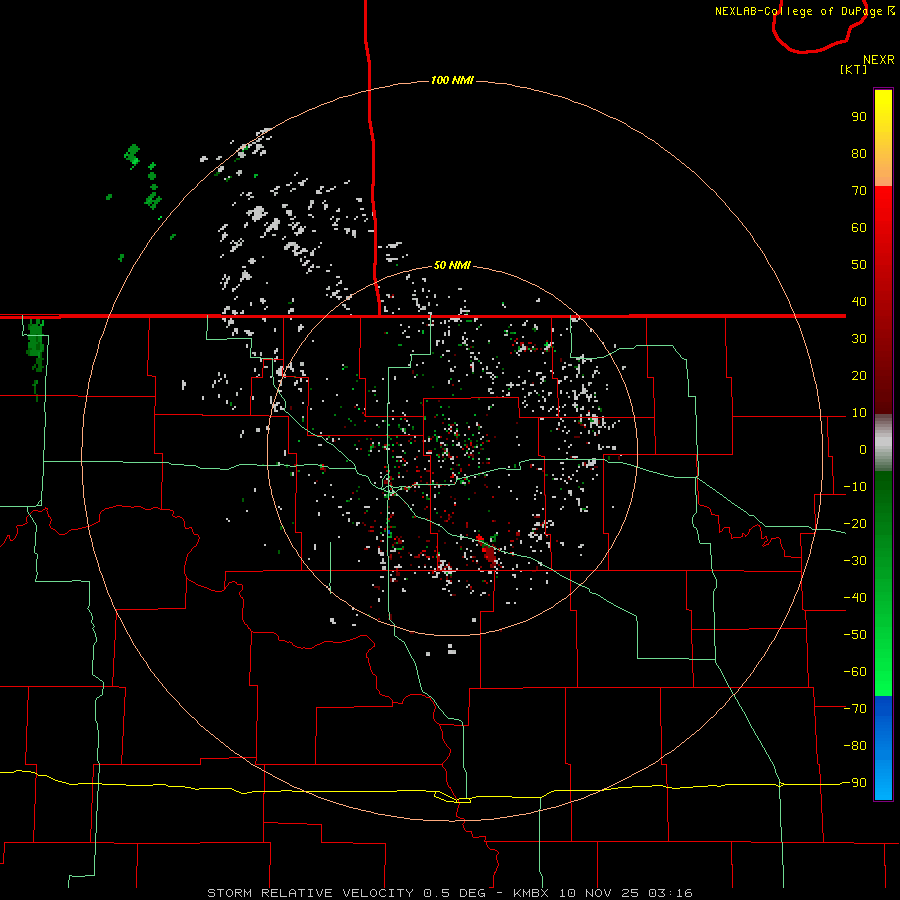Click the positive 10 value on the scale
The image size is (900, 900).
point(859,413)
